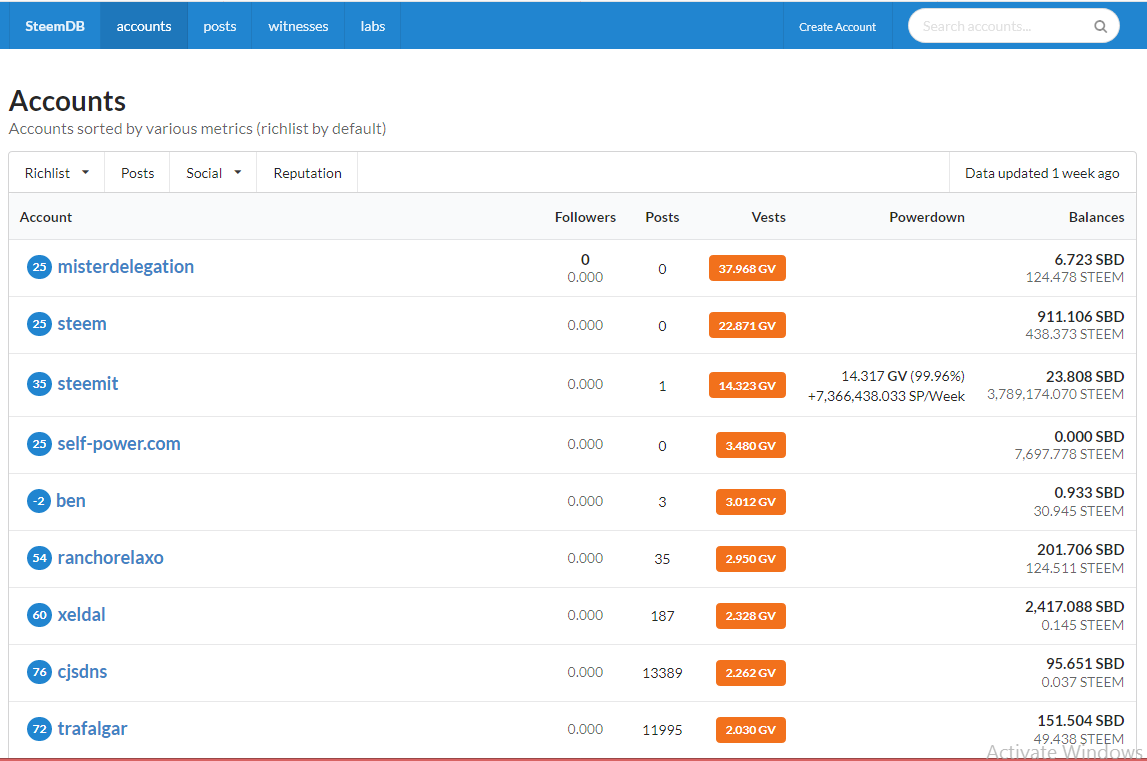
Task: Click the Powerdown column header
Action: [x=927, y=217]
